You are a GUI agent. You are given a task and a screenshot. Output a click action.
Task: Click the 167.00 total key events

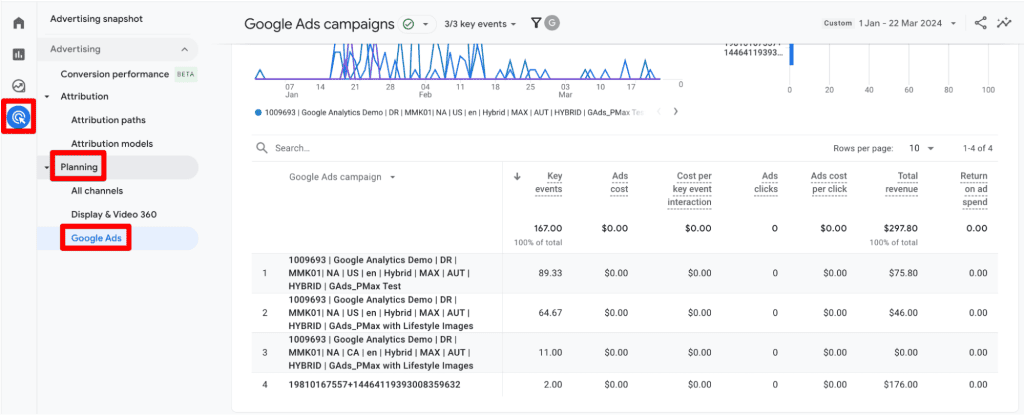(548, 229)
